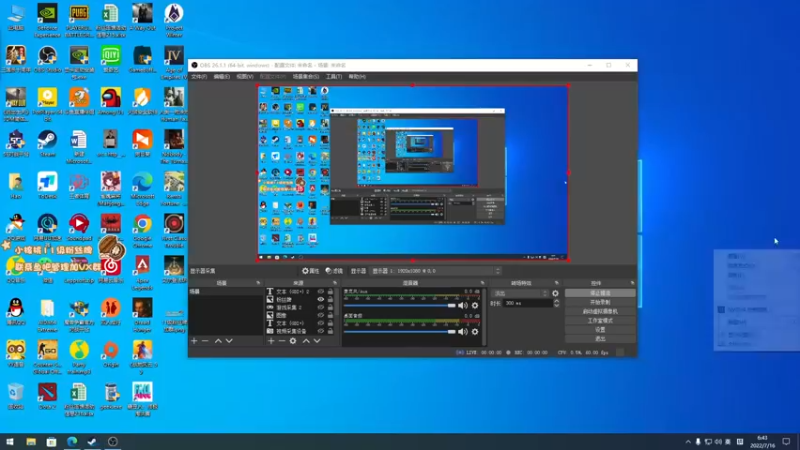The image size is (800, 450).
Task: Open Soundpad desktop shortcut
Action: click(79, 228)
